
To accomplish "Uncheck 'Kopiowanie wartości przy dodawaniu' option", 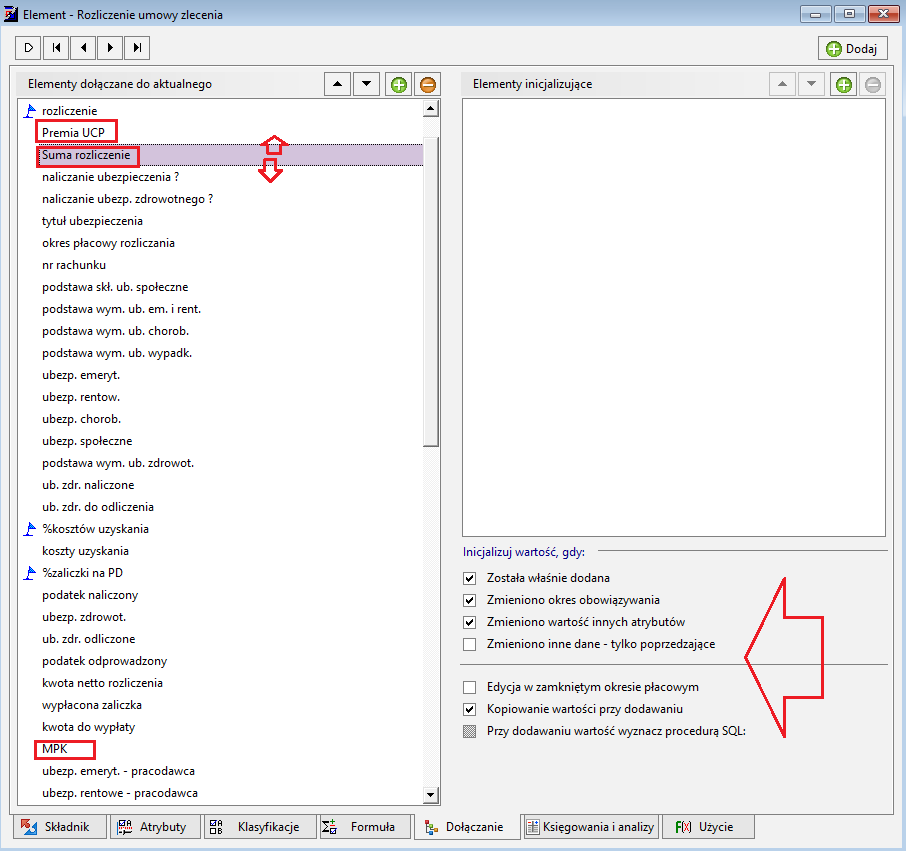I will tap(470, 709).
